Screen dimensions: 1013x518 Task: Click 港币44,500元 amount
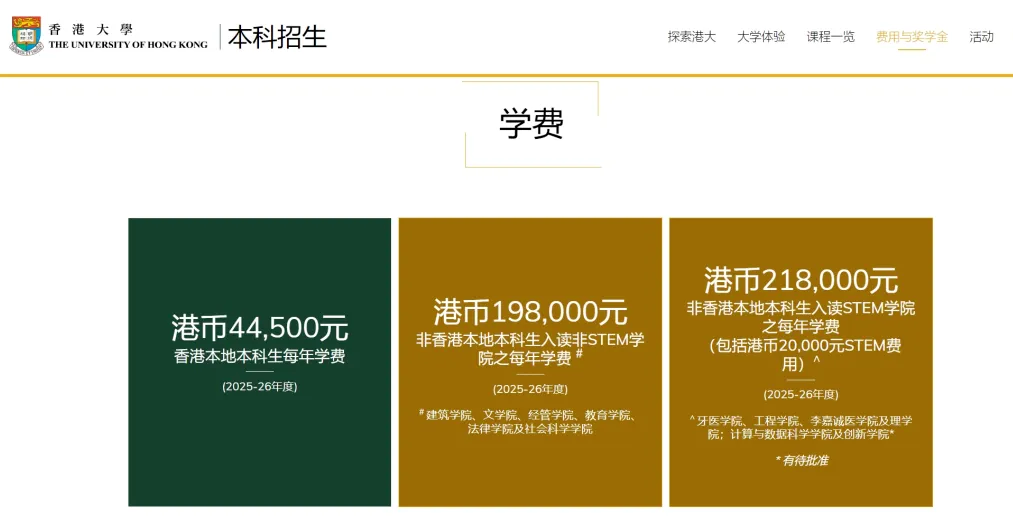tap(260, 328)
